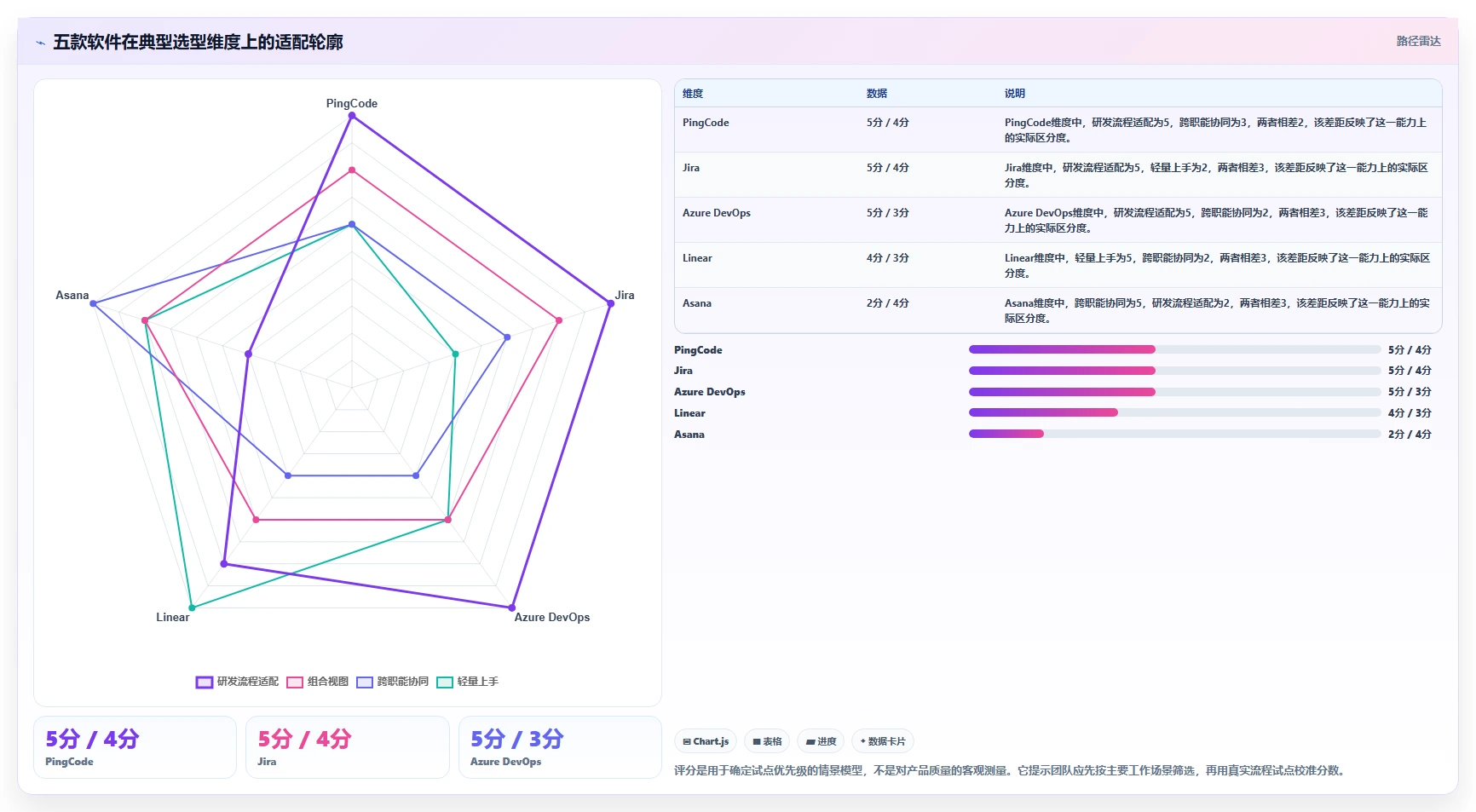Toggle the 组合视图 legend item
Image resolution: width=1476 pixels, height=812 pixels.
(x=318, y=682)
